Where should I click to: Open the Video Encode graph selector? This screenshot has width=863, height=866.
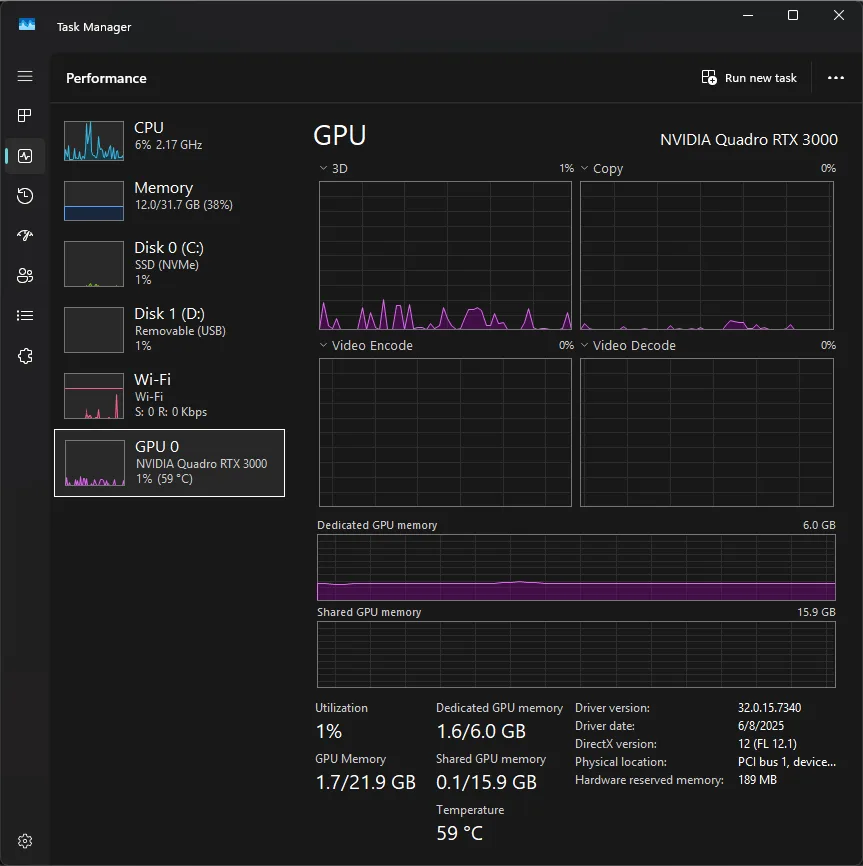[324, 345]
